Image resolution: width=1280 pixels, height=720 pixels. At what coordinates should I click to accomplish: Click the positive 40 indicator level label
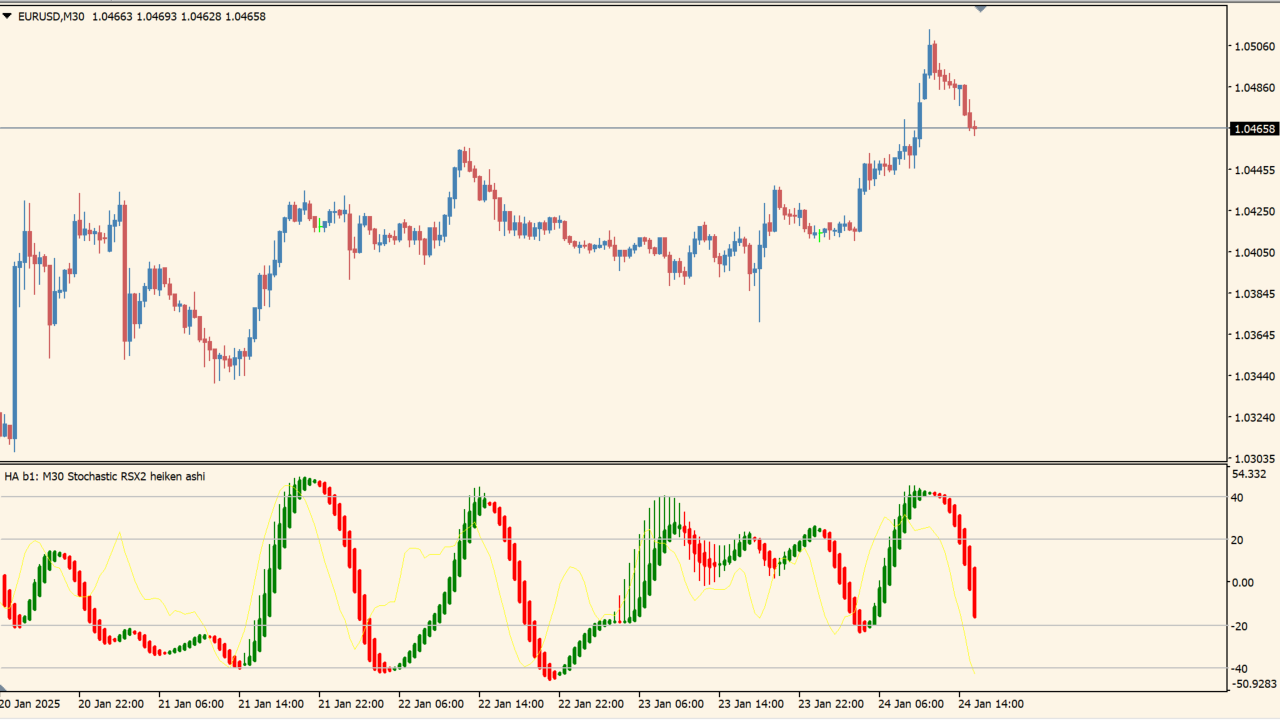[x=1237, y=497]
